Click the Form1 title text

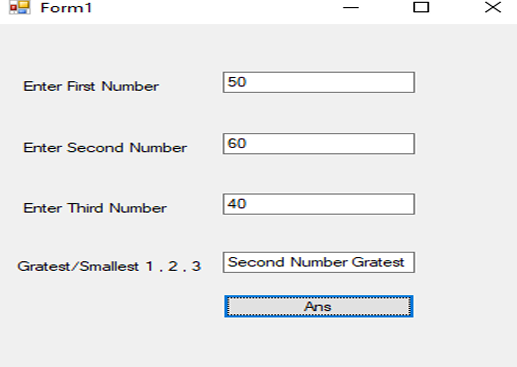[66, 8]
